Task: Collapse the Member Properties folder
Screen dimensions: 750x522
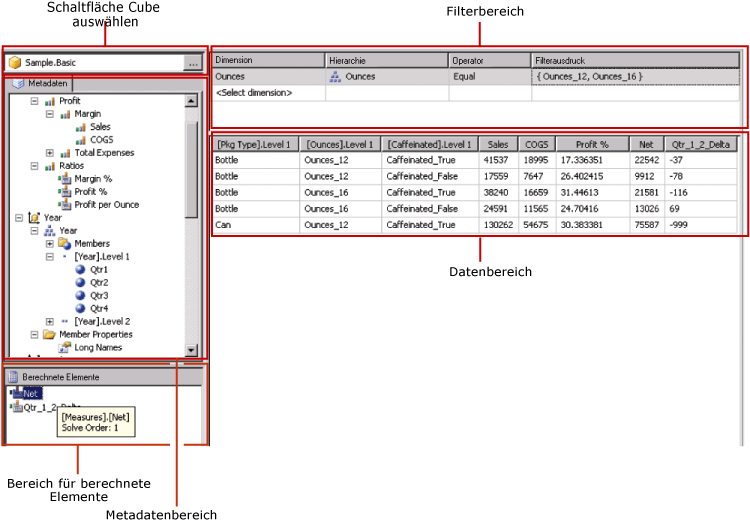Action: (34, 334)
